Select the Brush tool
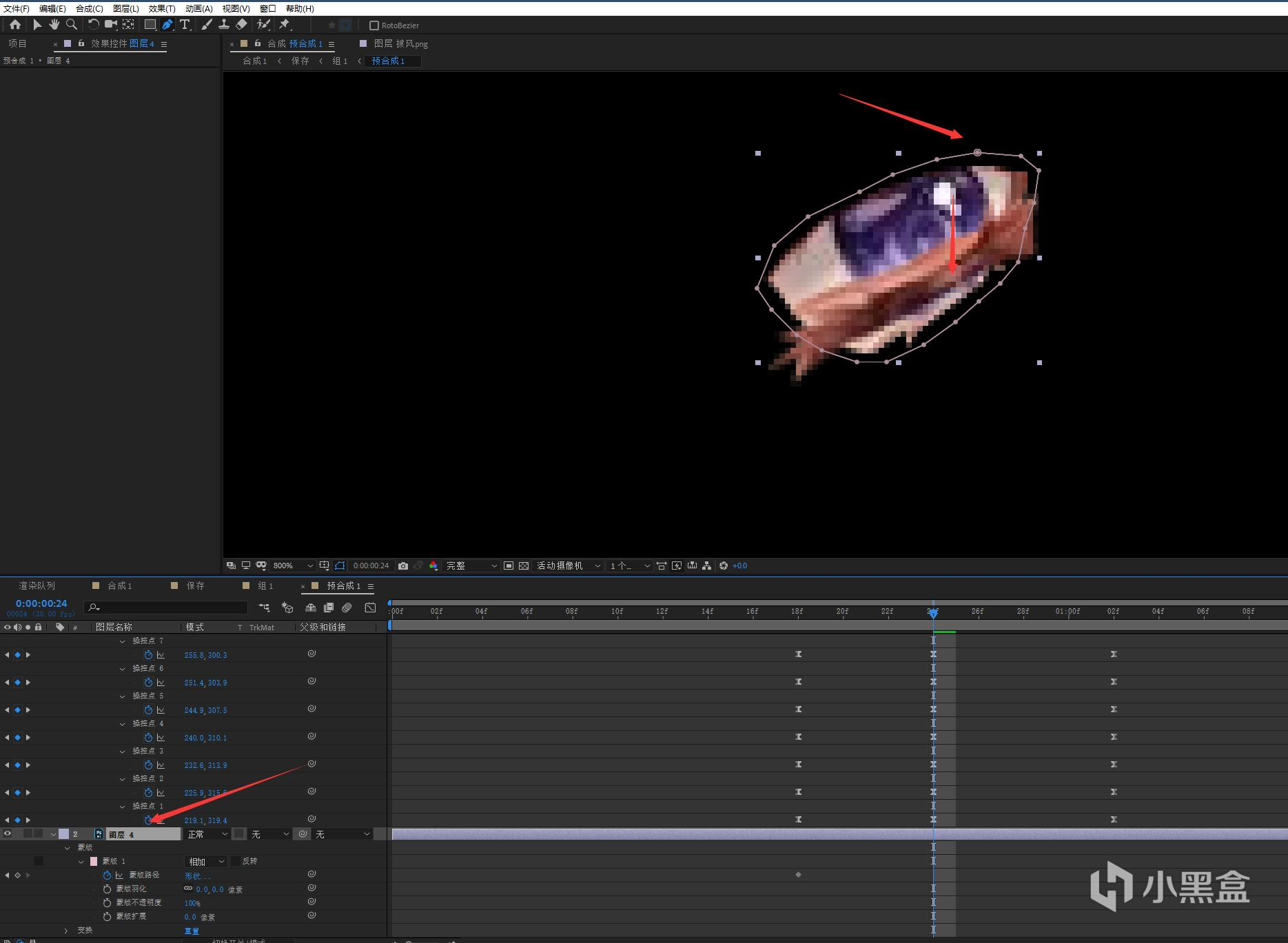This screenshot has height=943, width=1288. tap(207, 25)
